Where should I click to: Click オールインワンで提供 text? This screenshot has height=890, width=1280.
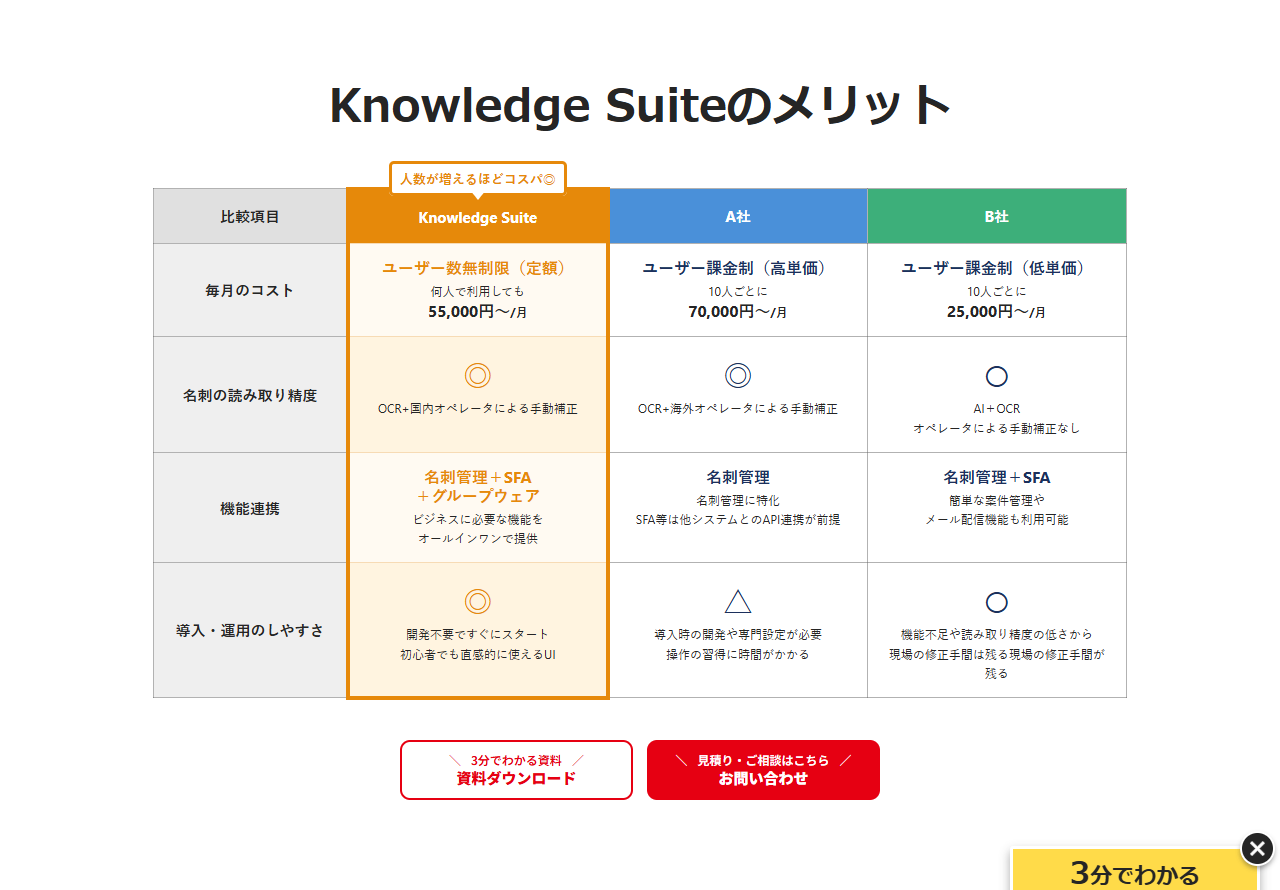pos(478,538)
